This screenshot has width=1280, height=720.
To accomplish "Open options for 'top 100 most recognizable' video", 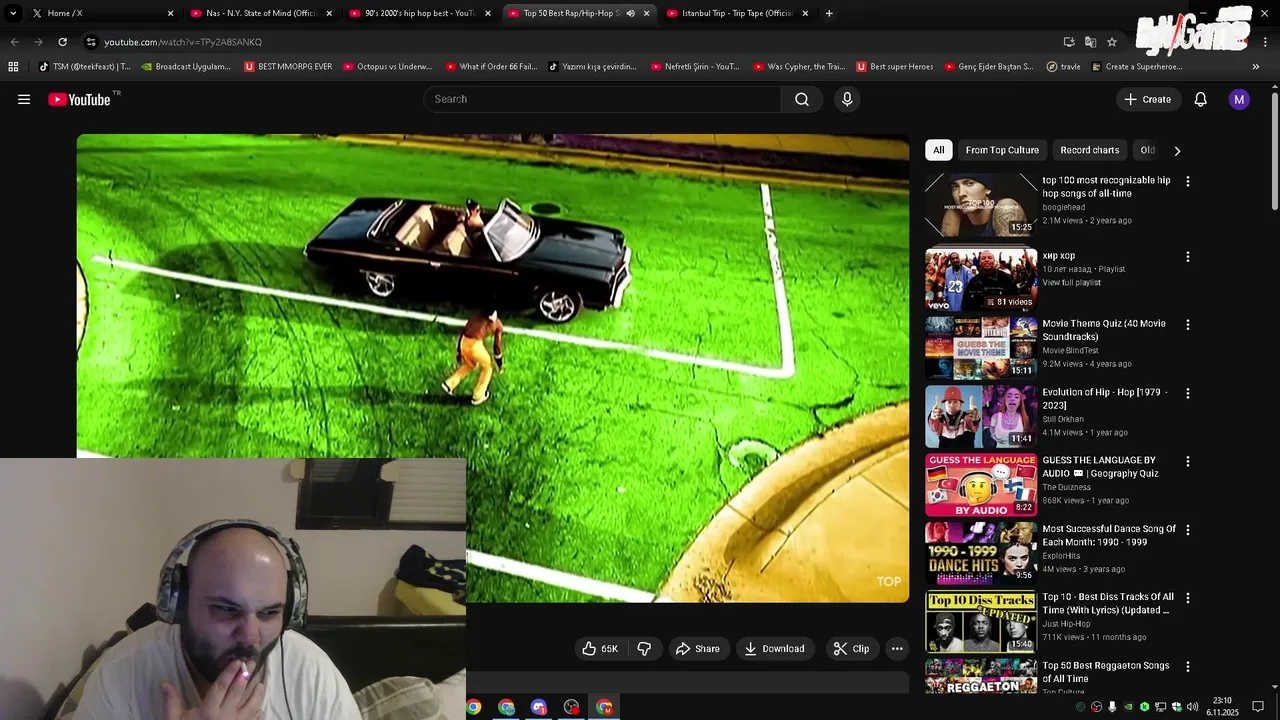I will (x=1187, y=182).
